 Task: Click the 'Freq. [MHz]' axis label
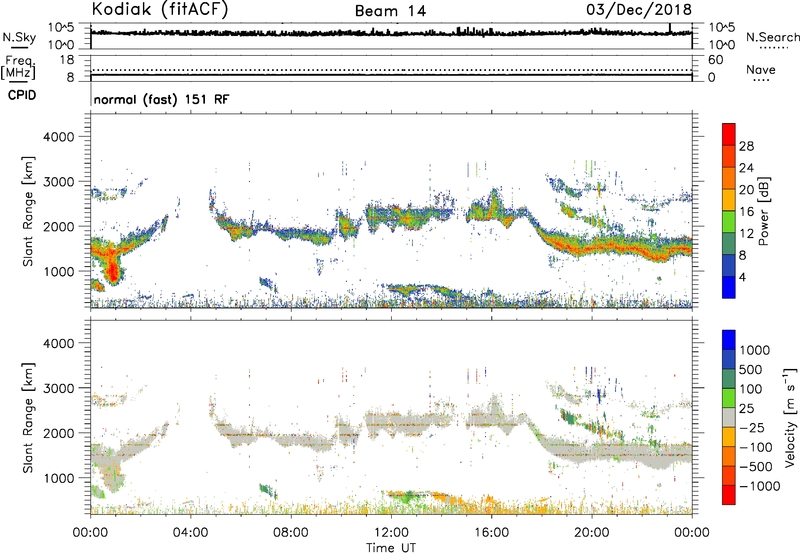[x=18, y=68]
